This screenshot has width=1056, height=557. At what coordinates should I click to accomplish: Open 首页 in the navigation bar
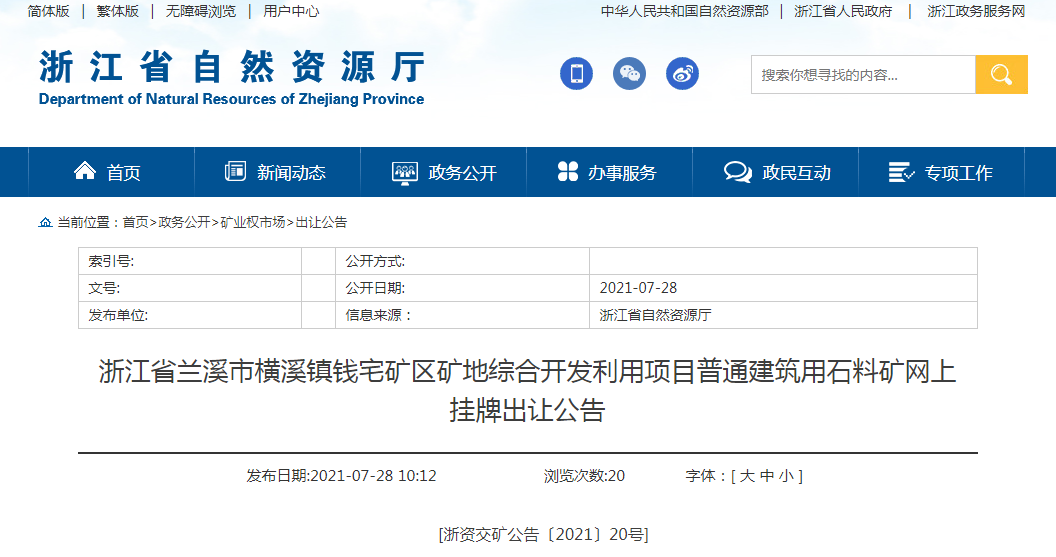[110, 173]
